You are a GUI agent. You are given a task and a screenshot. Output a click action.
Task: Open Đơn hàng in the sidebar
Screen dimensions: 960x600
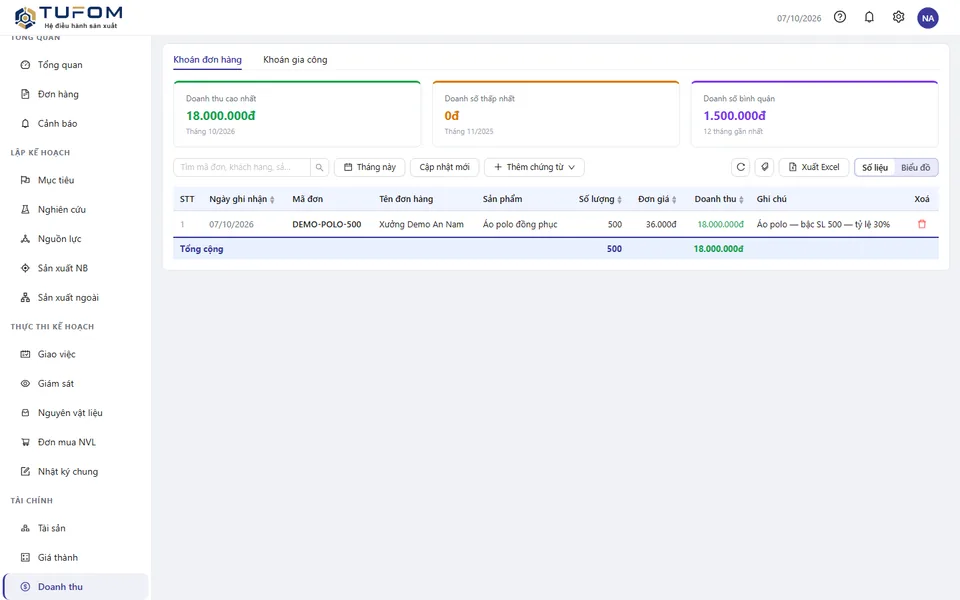[75, 94]
